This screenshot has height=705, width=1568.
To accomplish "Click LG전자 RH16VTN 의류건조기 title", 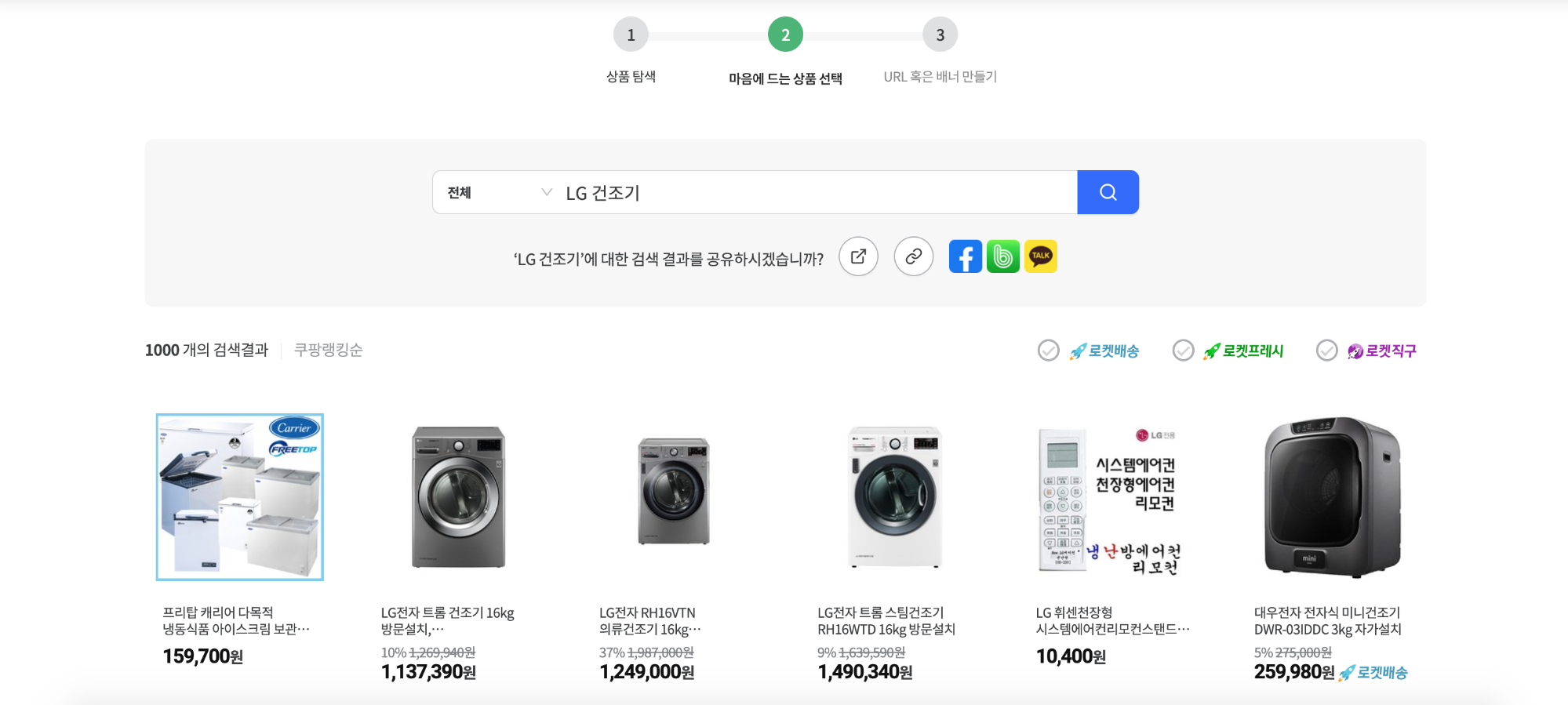I will click(x=650, y=620).
